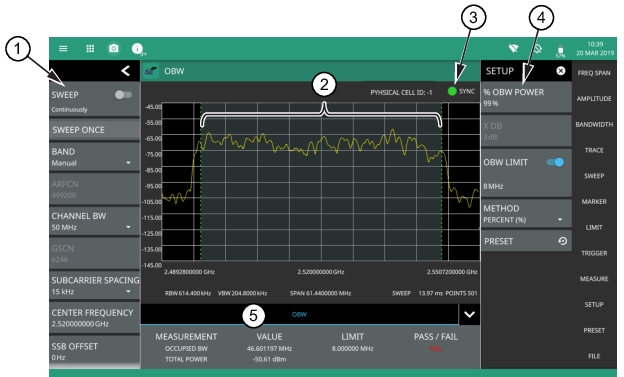Viewport: 624px width, 377px height.
Task: Close the SETUP panel with X icon
Action: point(561,71)
